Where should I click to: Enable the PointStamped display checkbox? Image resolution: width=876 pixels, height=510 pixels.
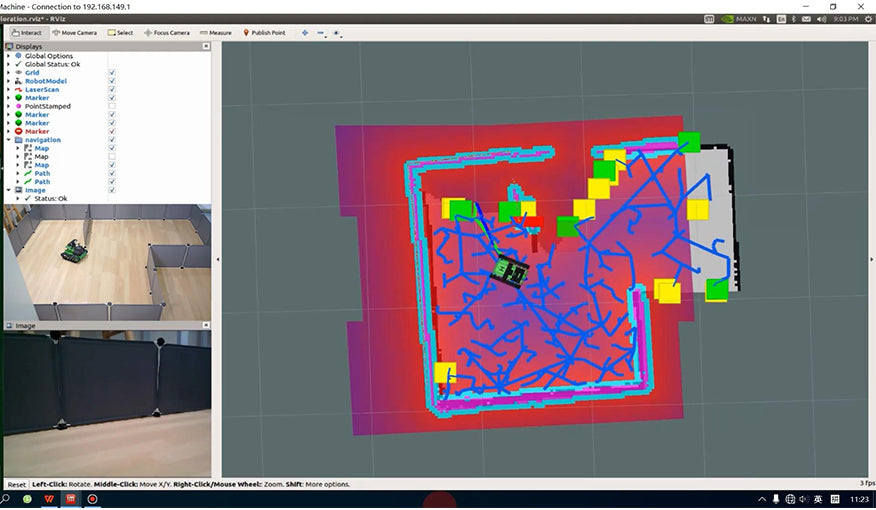pos(112,106)
